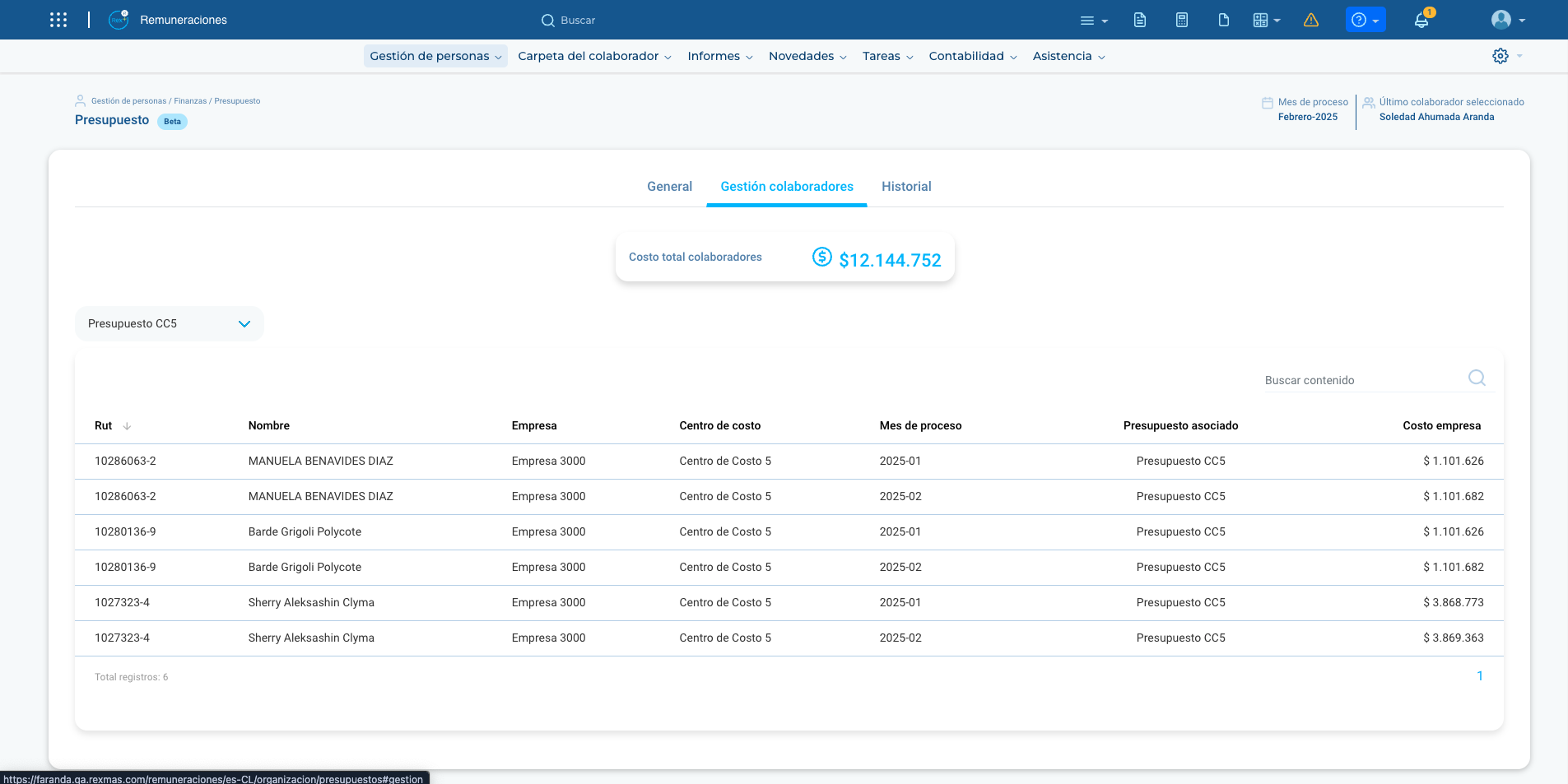Expand the Contabilidad menu
1568x784 pixels.
[973, 56]
